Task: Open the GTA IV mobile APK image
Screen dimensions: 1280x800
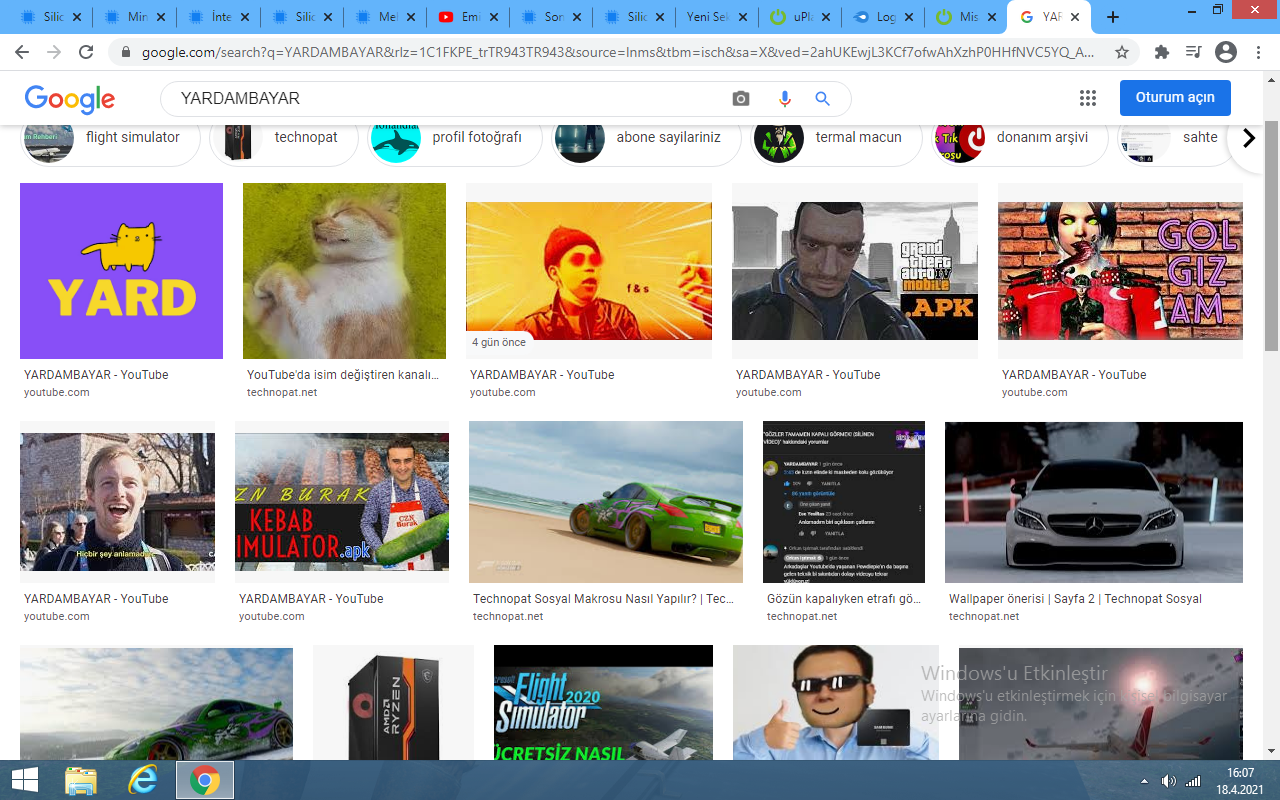Action: pyautogui.click(x=855, y=271)
